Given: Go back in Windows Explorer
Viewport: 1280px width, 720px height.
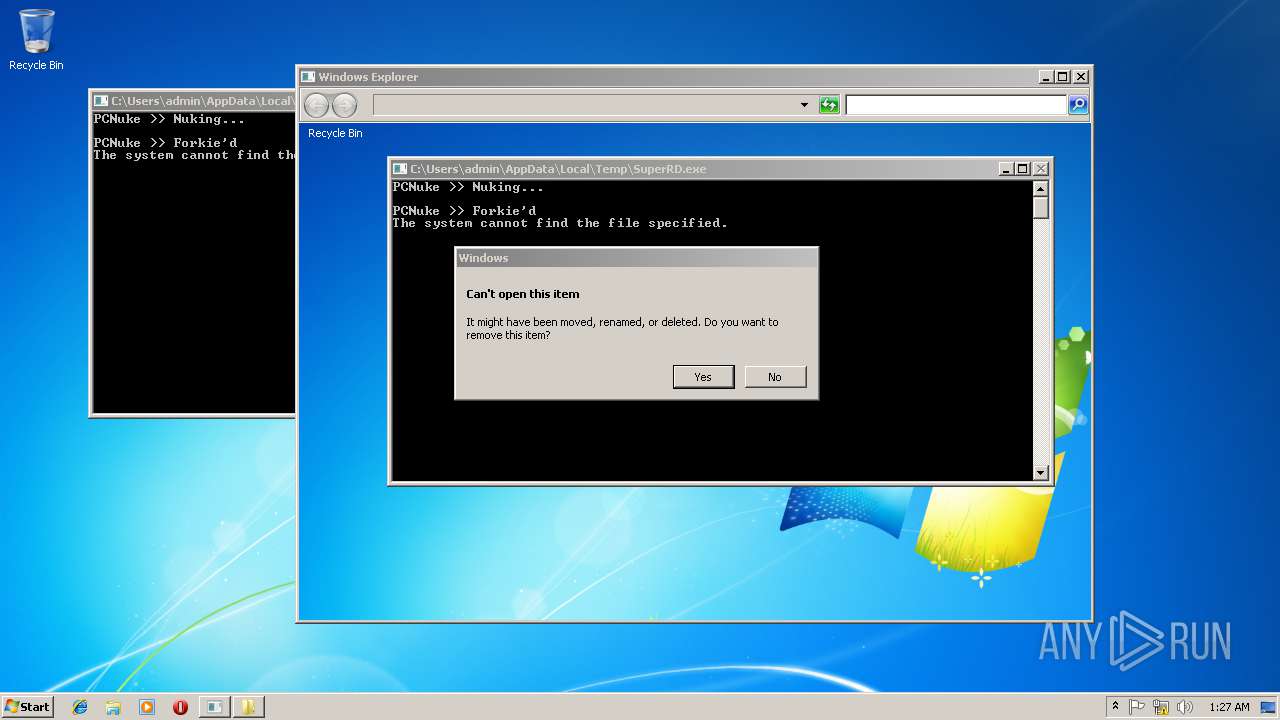Looking at the screenshot, I should pyautogui.click(x=316, y=104).
